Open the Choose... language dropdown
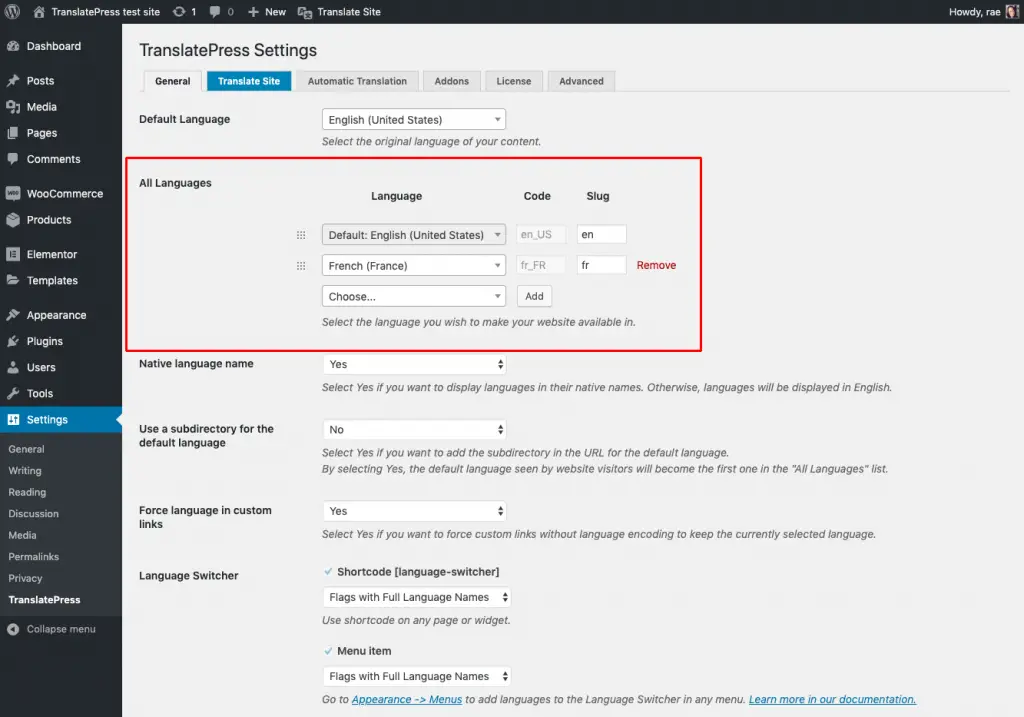Image resolution: width=1024 pixels, height=717 pixels. (414, 296)
